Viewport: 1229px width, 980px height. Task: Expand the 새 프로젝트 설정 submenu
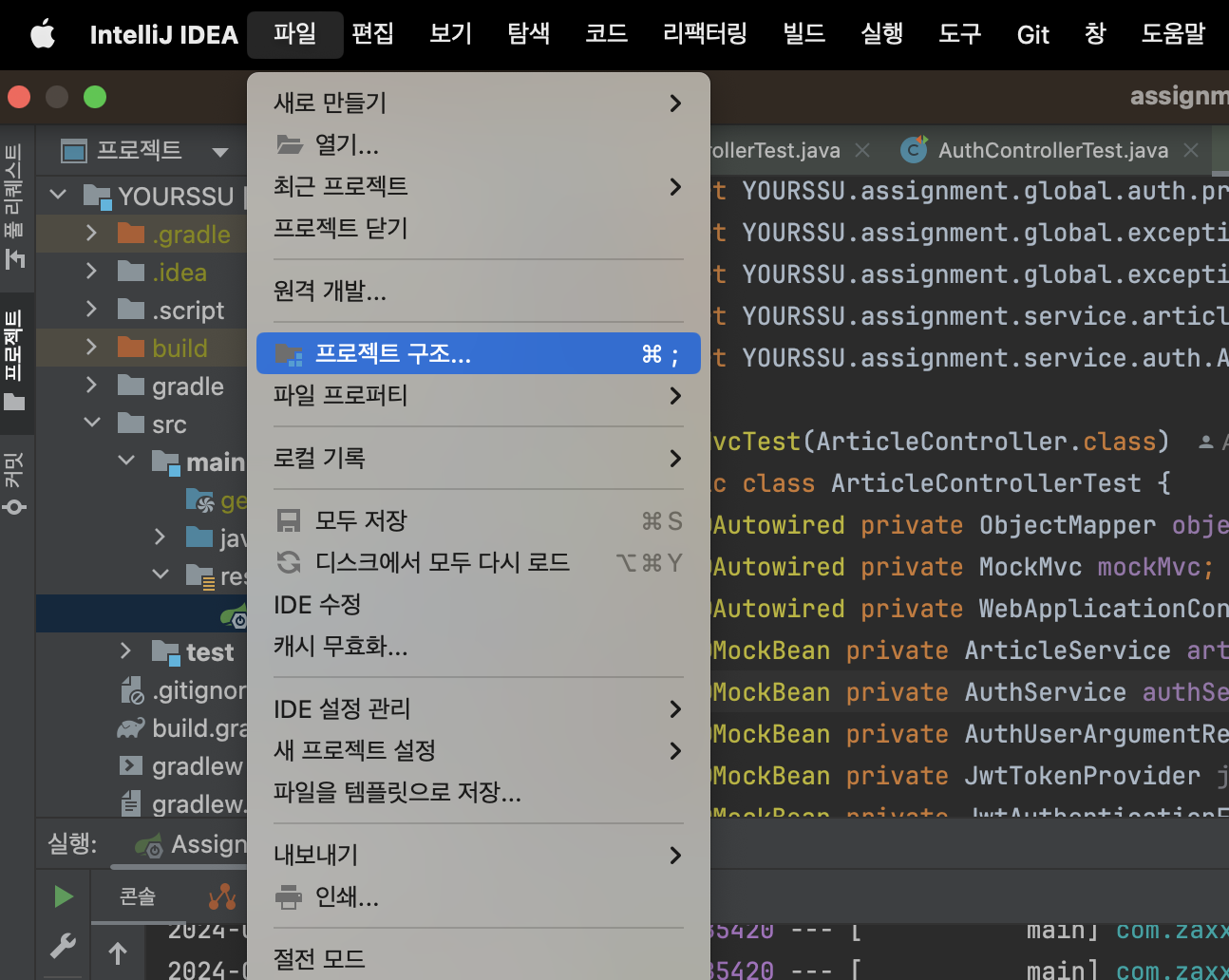coord(479,750)
